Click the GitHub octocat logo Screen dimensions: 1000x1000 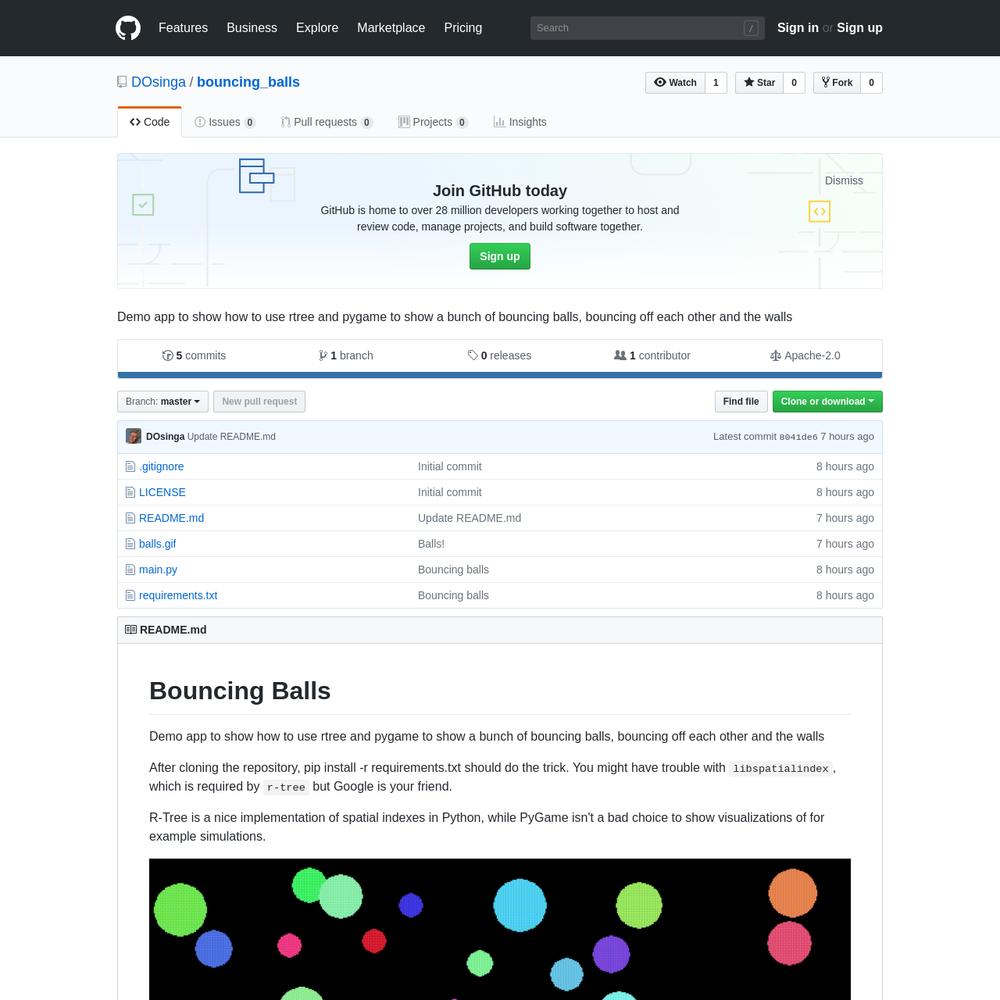(128, 28)
